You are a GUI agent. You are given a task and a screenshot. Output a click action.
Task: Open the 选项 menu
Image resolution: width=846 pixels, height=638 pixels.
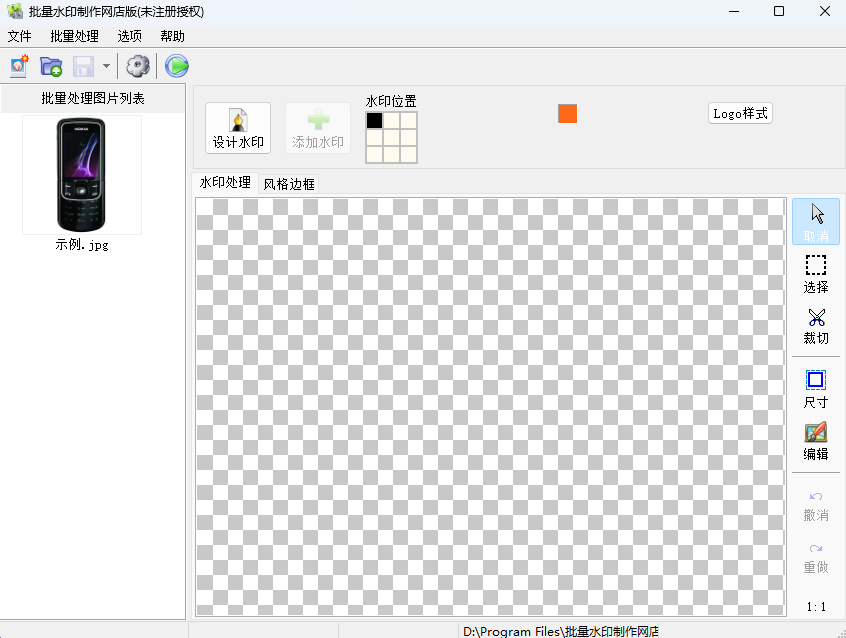pyautogui.click(x=129, y=36)
